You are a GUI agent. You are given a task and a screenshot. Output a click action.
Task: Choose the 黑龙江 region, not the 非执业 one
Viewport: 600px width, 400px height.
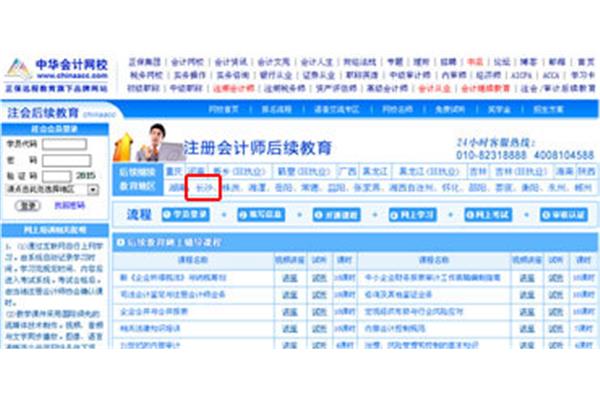(x=375, y=171)
